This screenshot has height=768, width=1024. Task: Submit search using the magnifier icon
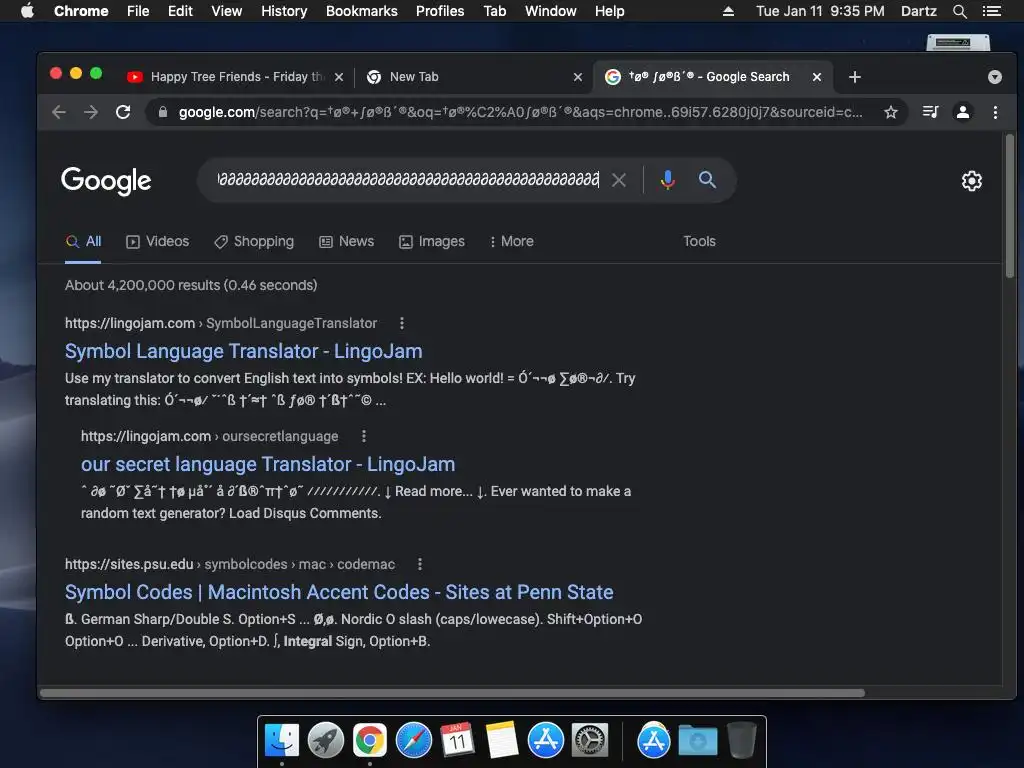pyautogui.click(x=707, y=180)
